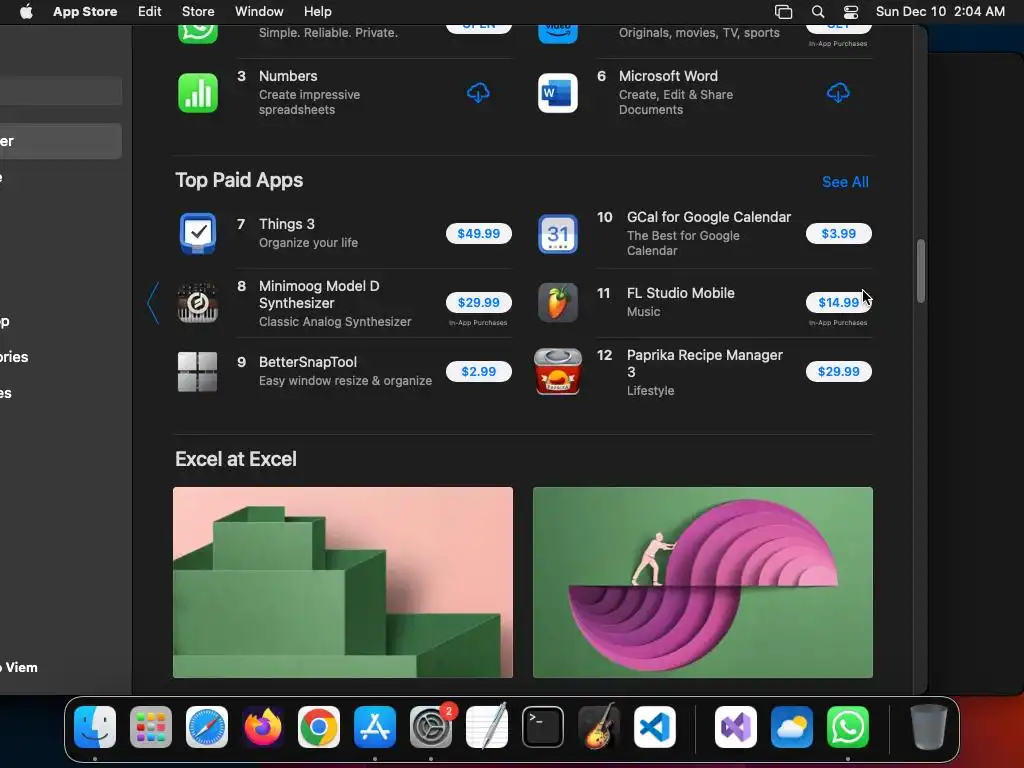Open the Help menu
The image size is (1024, 768).
317,12
